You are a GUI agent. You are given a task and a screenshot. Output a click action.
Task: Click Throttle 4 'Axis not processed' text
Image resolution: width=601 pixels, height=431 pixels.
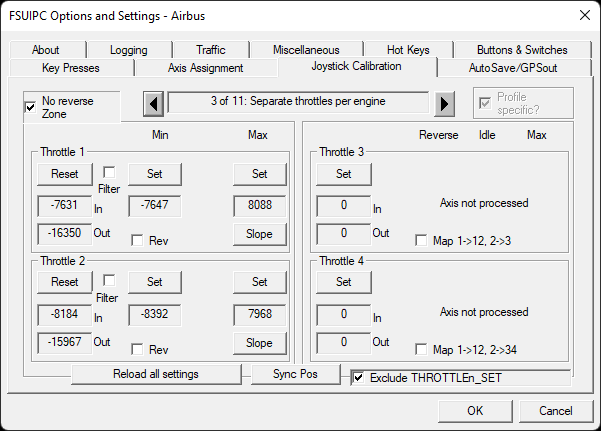[x=484, y=312]
